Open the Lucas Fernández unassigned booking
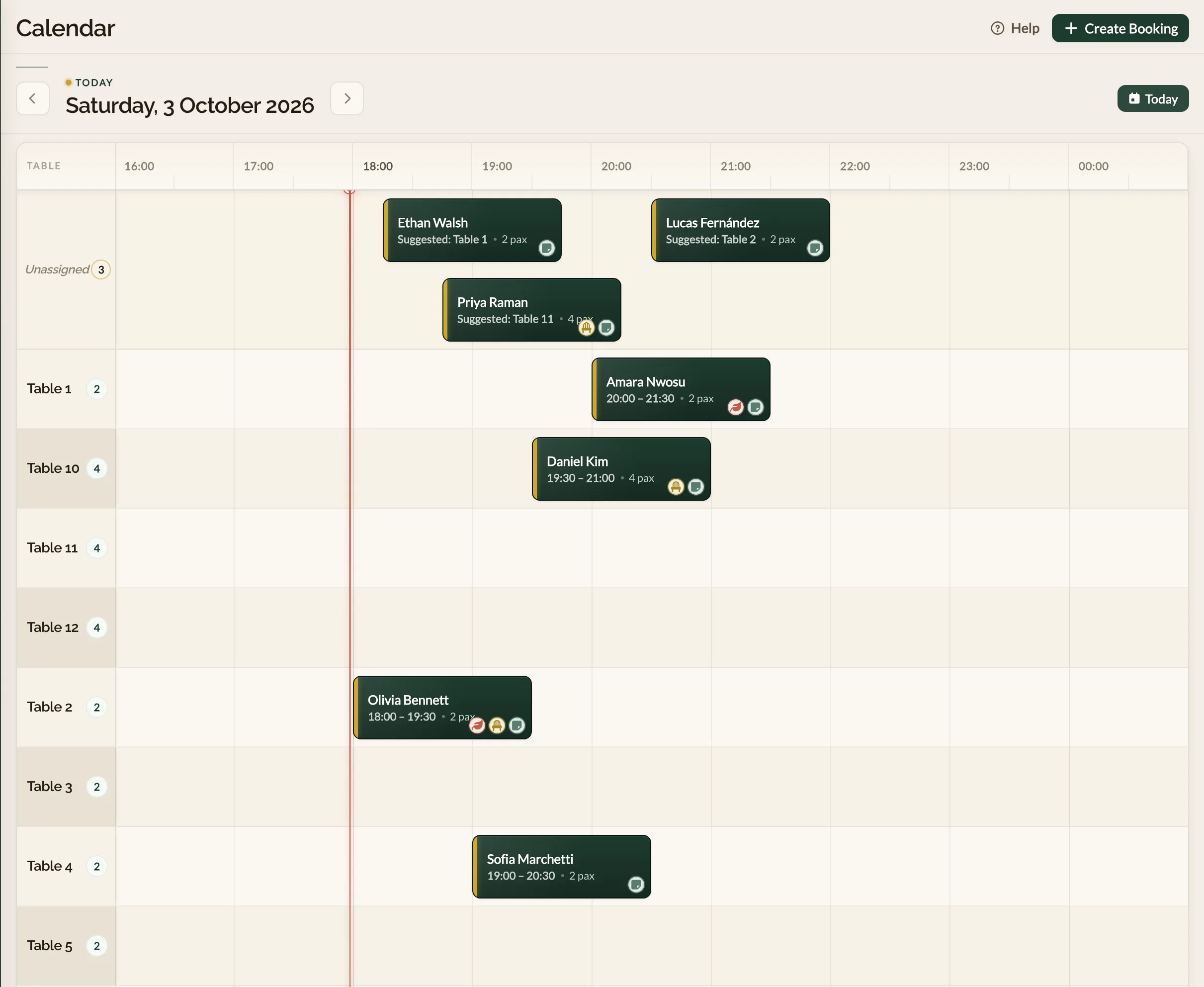Screen dimensions: 1204x987 741,230
